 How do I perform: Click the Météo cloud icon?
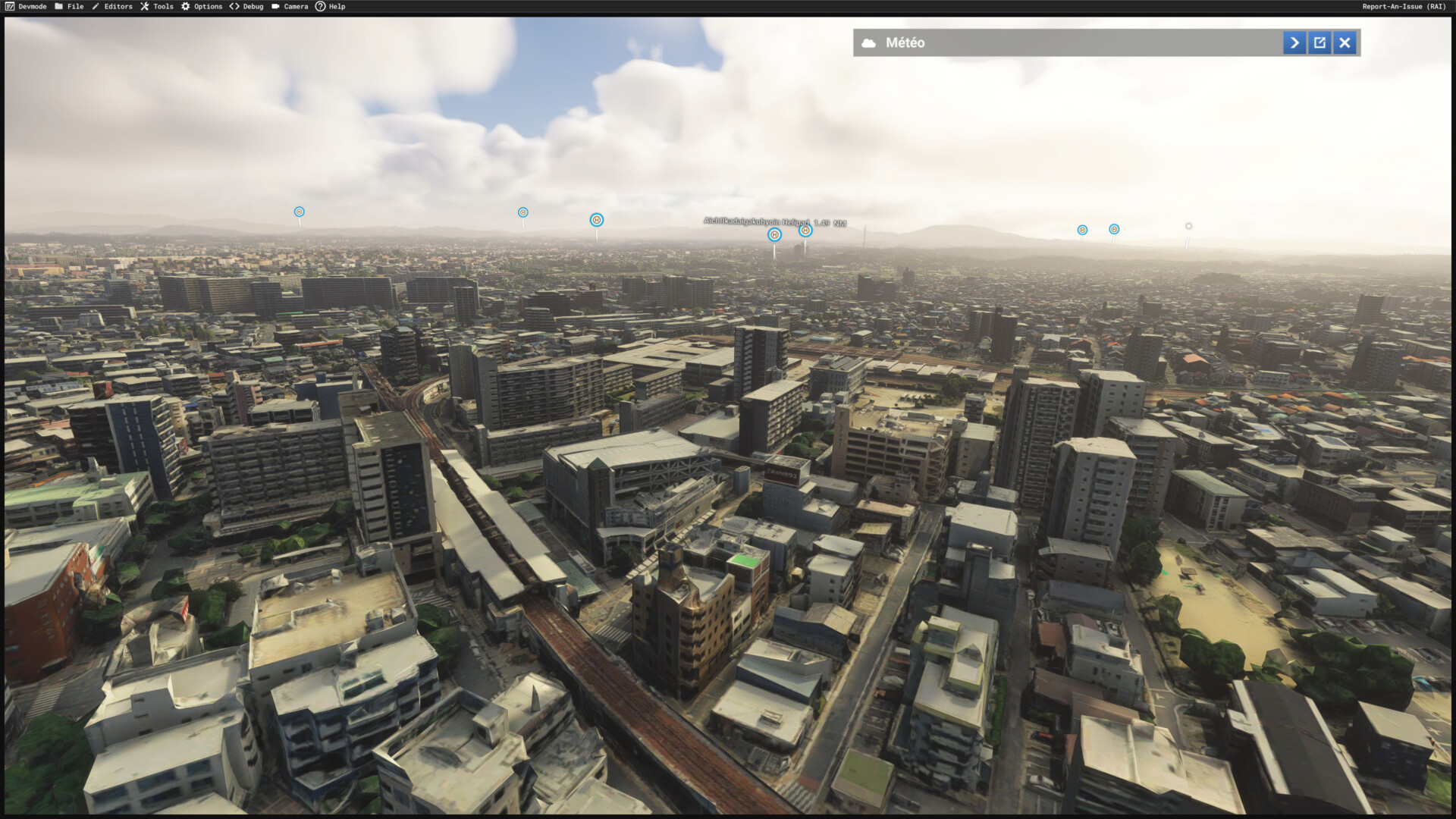coord(869,43)
